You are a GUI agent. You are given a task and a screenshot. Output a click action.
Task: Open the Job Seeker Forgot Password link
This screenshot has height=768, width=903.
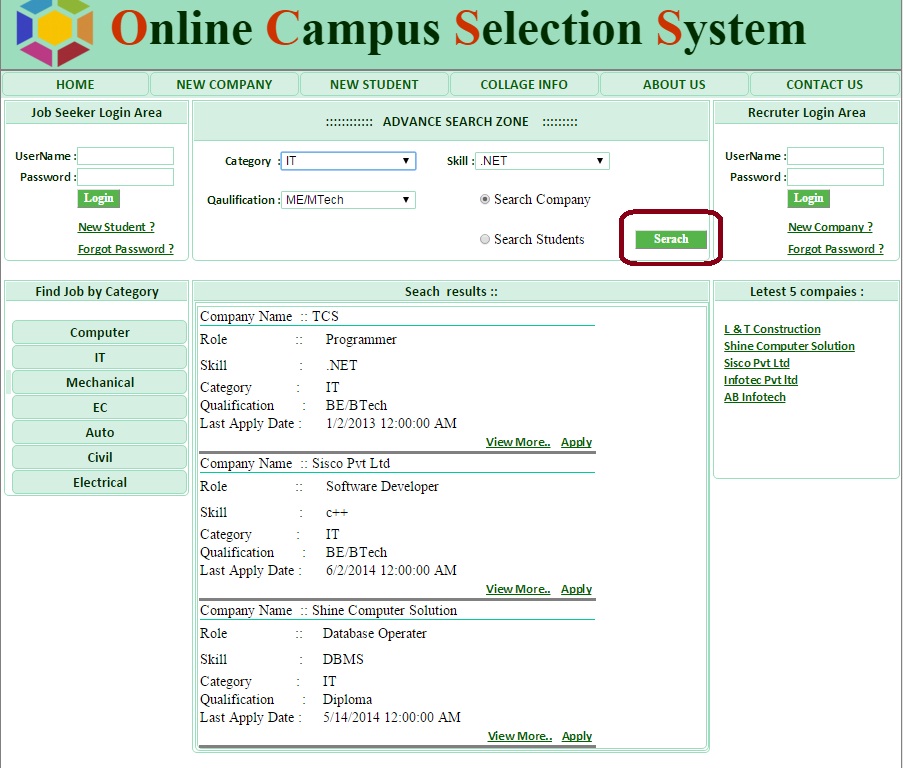(125, 249)
